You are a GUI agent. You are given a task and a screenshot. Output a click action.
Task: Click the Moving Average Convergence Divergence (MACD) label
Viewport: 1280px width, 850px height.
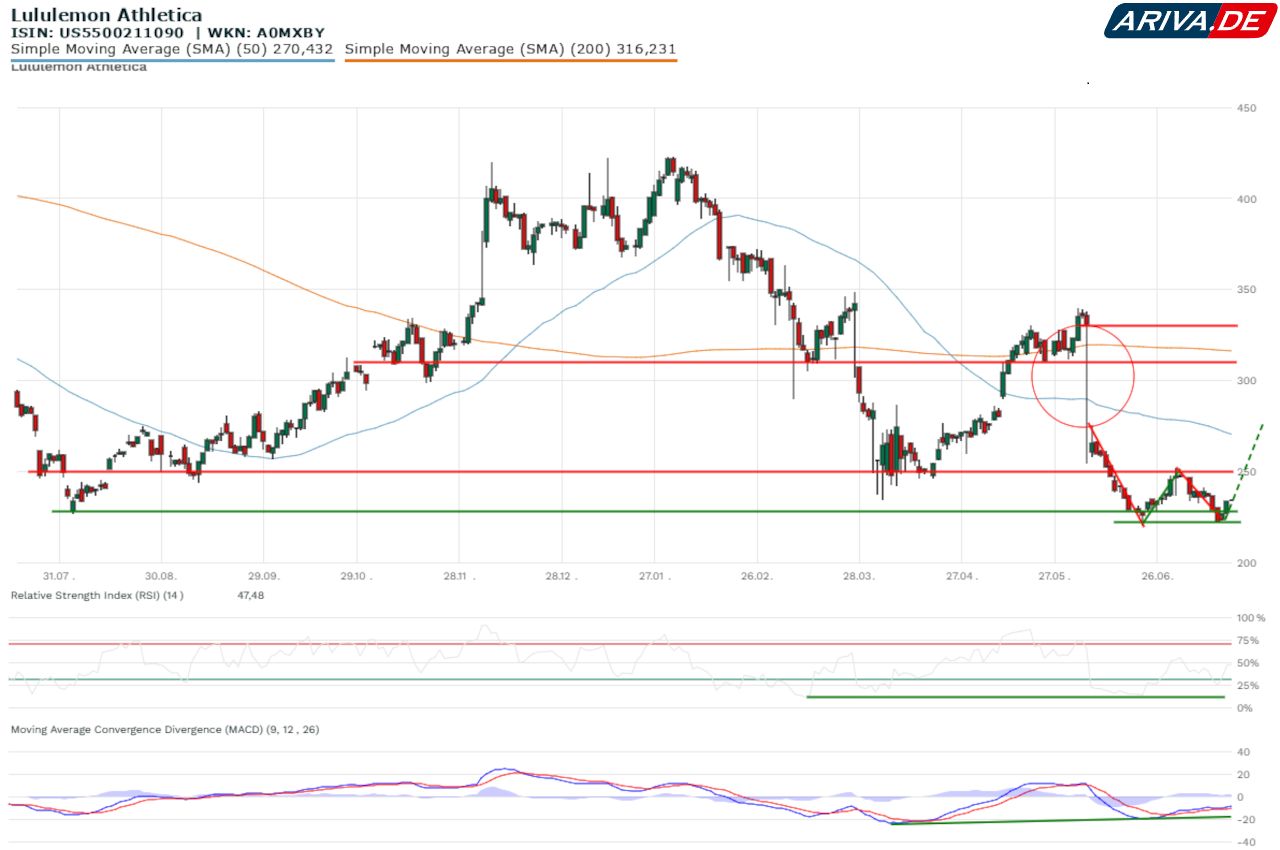pyautogui.click(x=165, y=730)
